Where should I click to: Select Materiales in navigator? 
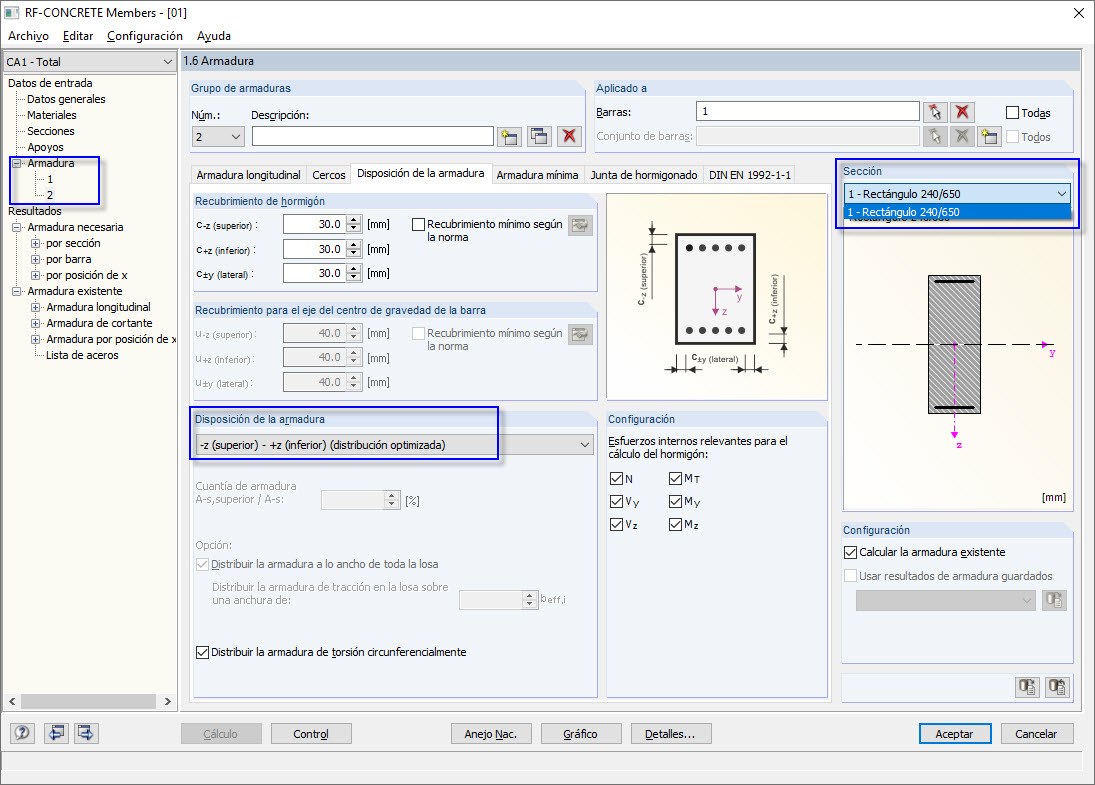pyautogui.click(x=52, y=115)
